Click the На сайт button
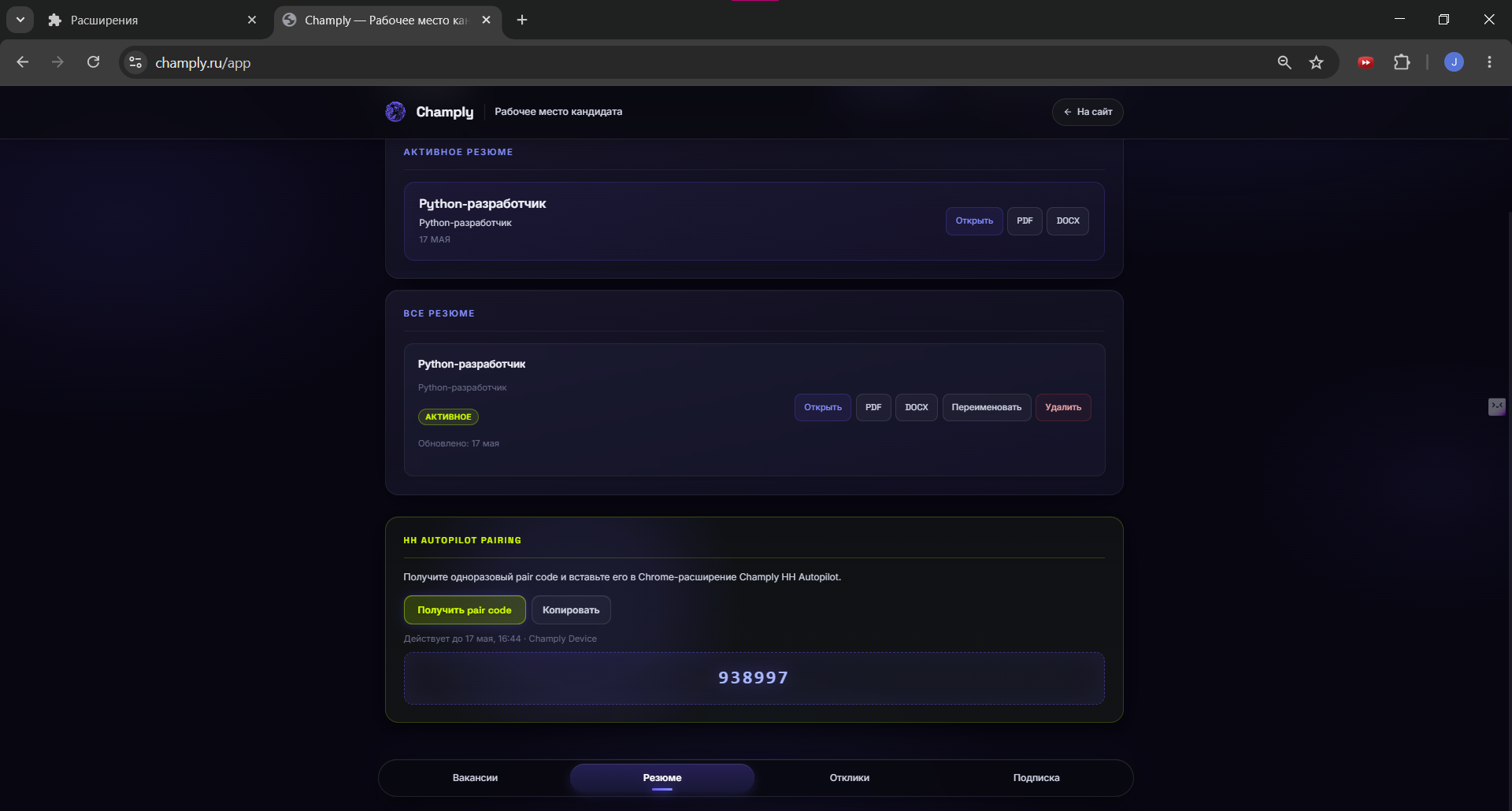Screen dimensions: 1512x811 point(1088,112)
